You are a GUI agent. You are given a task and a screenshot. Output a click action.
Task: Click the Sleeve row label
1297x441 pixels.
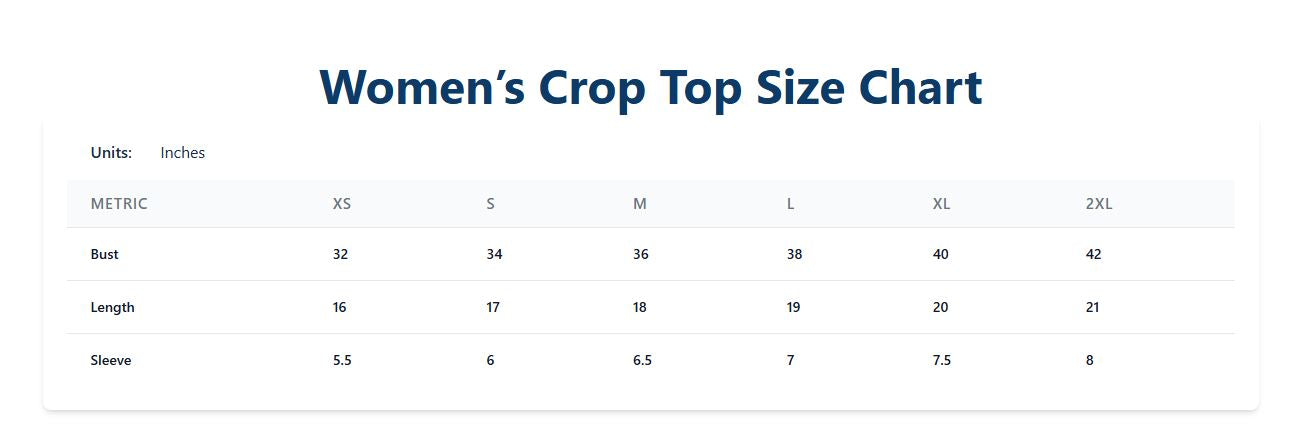[111, 360]
